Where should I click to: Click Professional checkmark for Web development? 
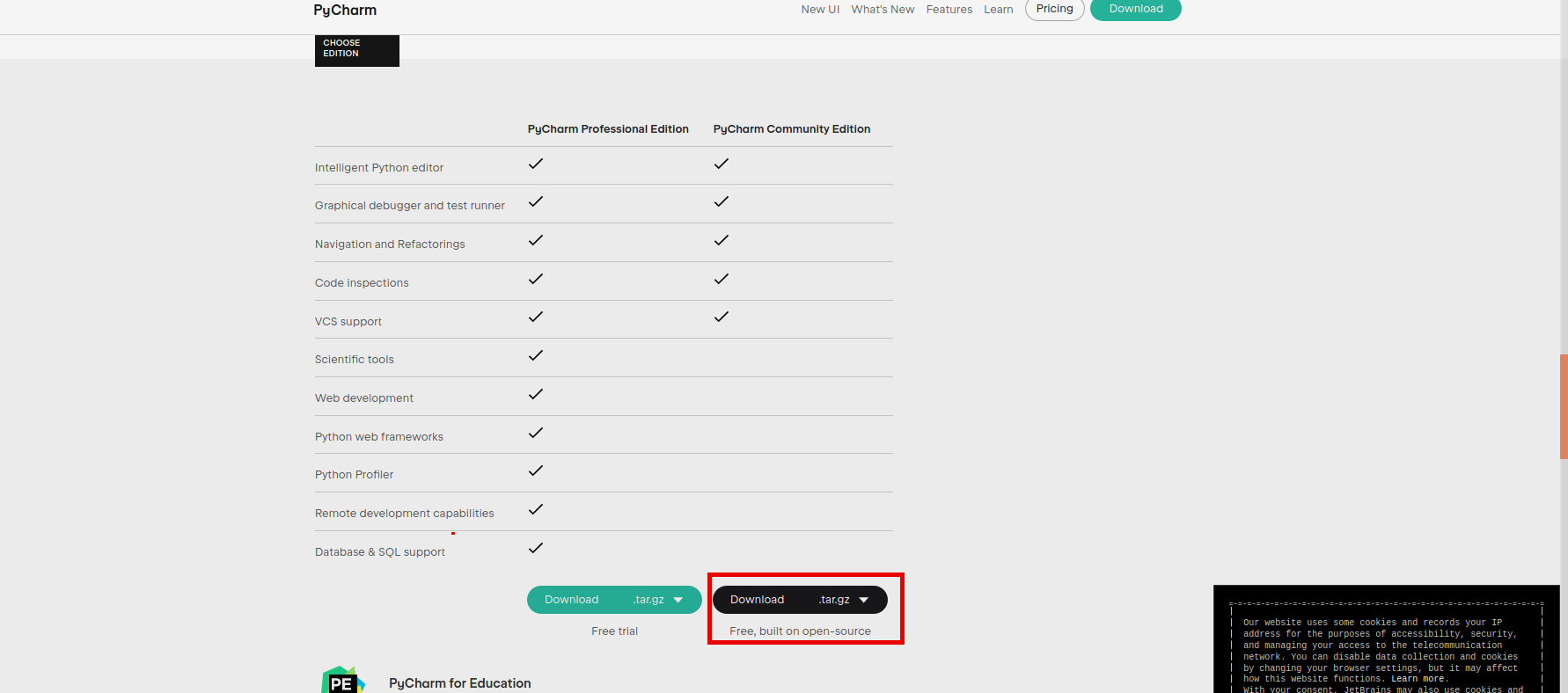pos(536,394)
